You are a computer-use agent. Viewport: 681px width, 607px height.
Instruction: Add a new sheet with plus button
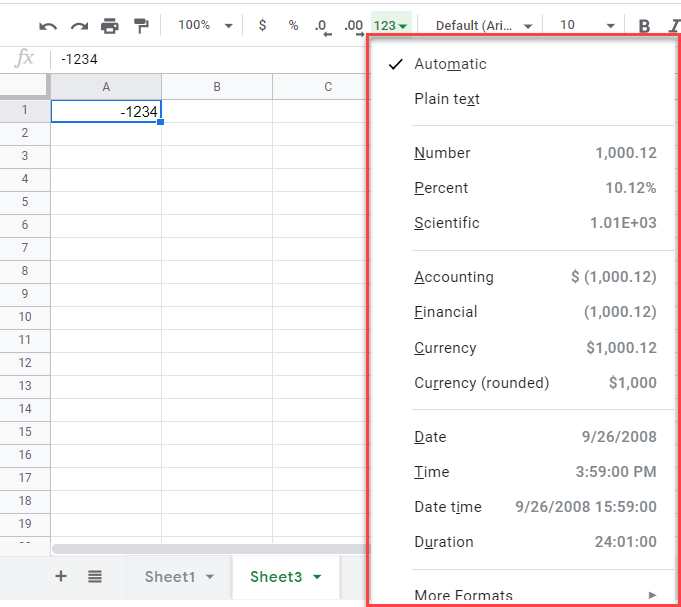coord(61,576)
